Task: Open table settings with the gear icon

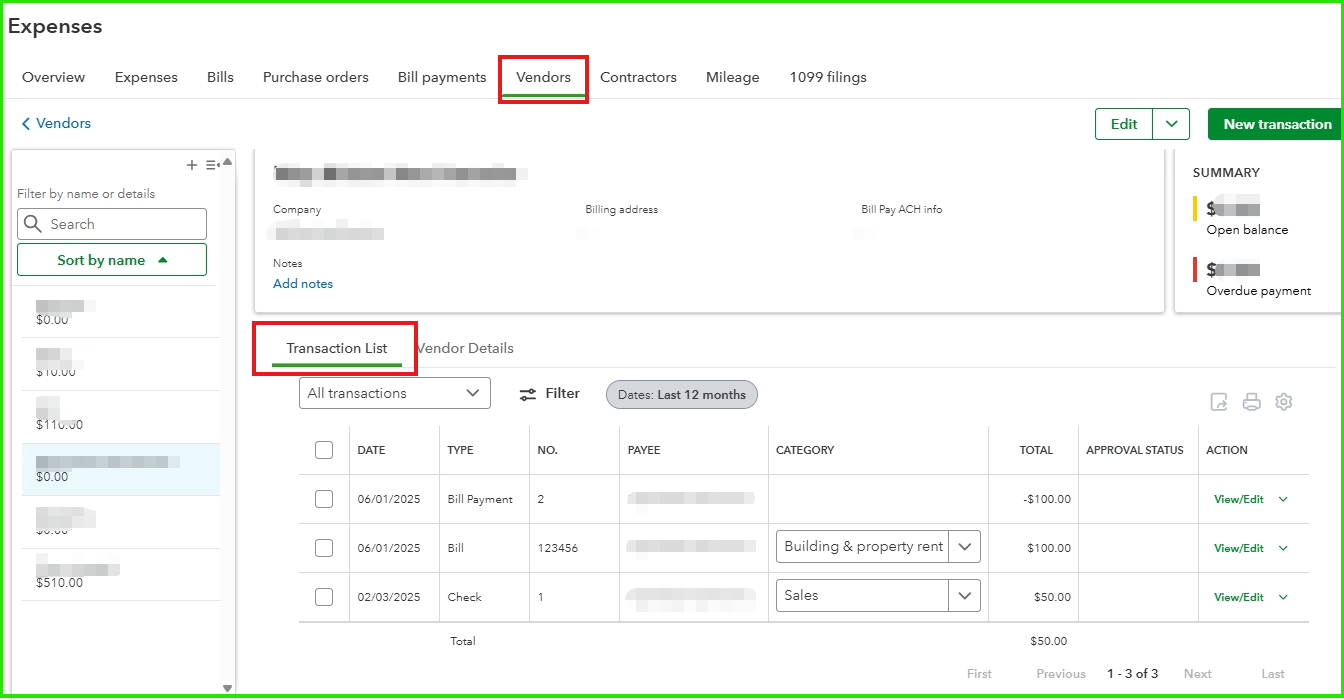Action: pos(1284,402)
